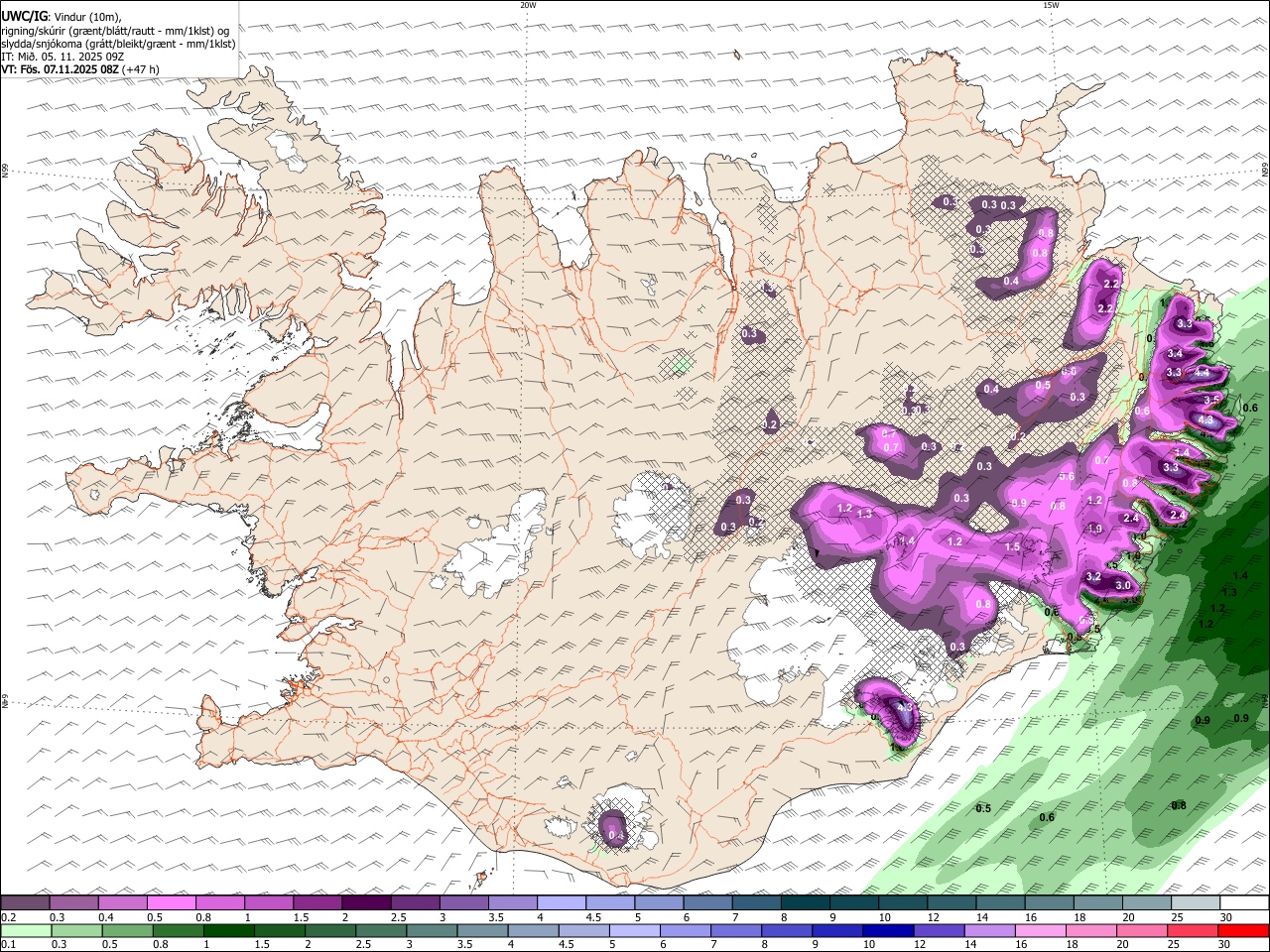
Task: Click the '0.1' label on lower legend
Action: (x=7, y=945)
